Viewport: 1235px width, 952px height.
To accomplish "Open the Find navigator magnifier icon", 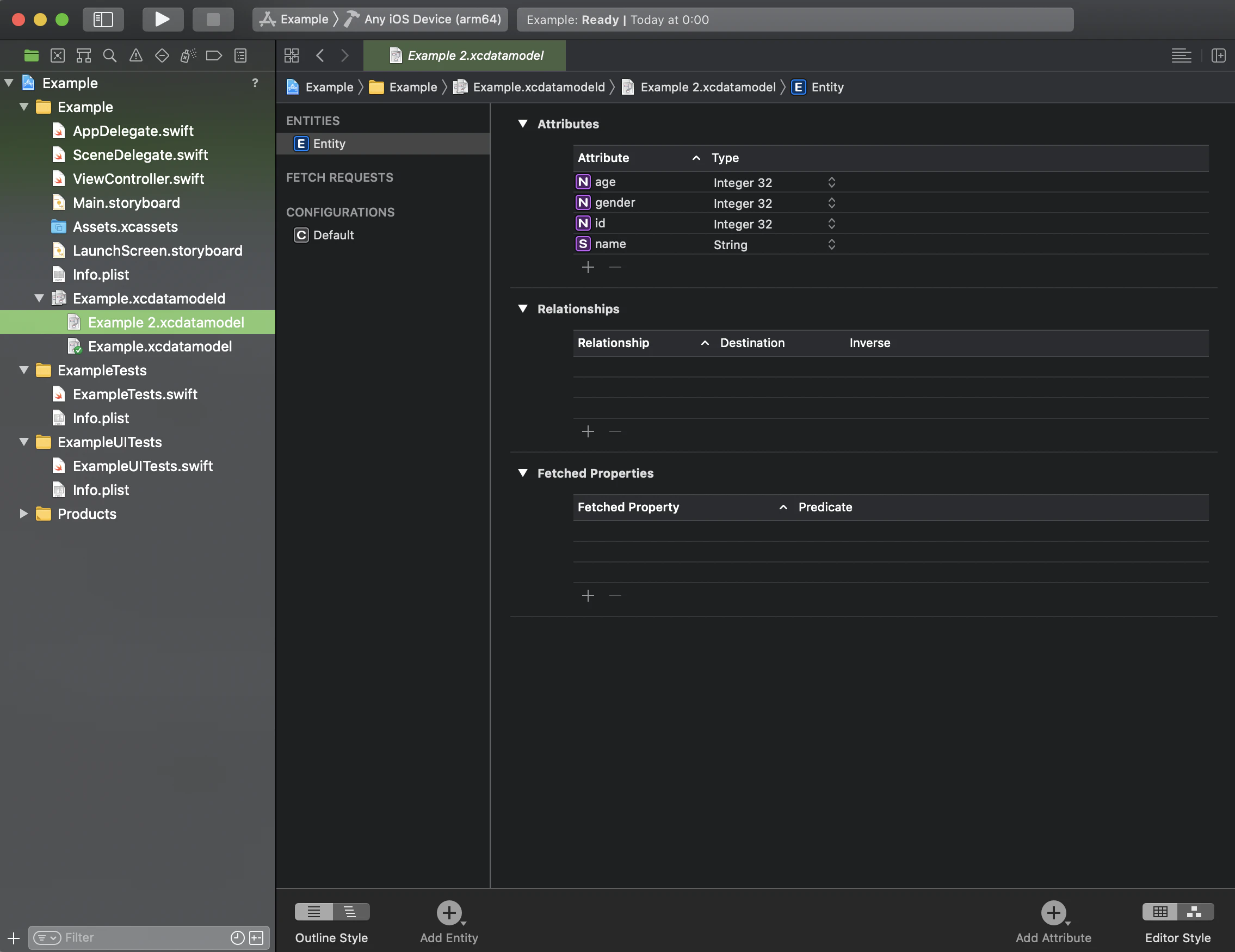I will click(110, 55).
